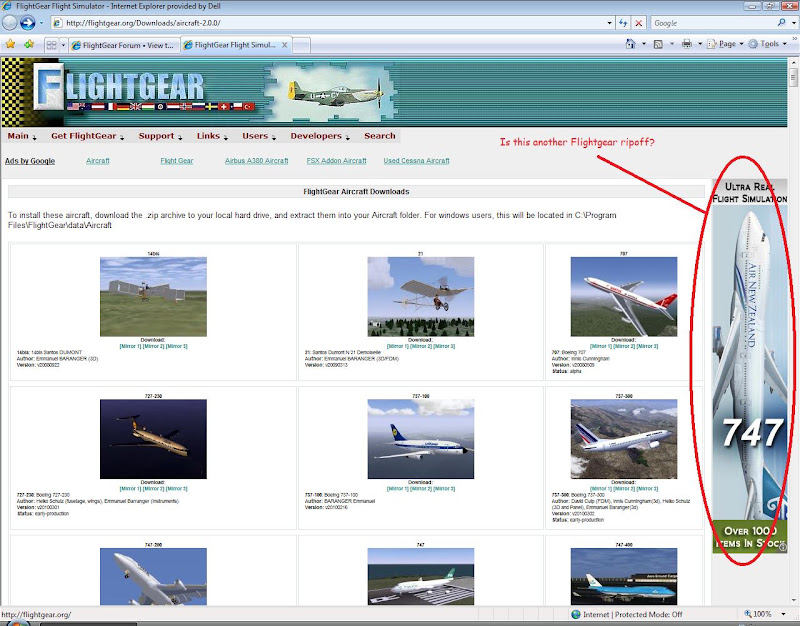The height and width of the screenshot is (626, 800).
Task: Click Mirror 1 for the 14bis aircraft
Action: click(x=130, y=346)
